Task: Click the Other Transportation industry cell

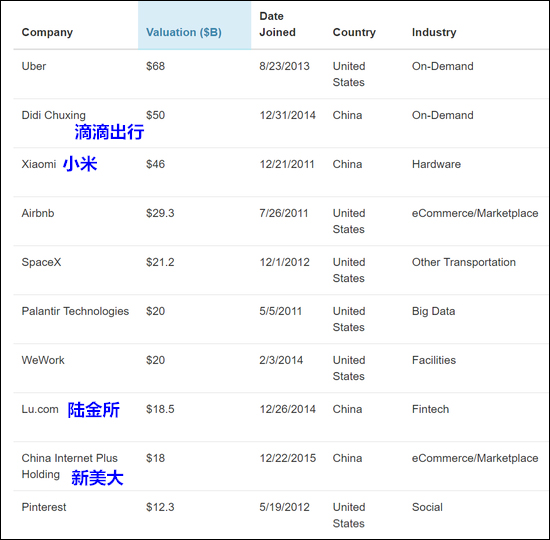Action: (464, 262)
